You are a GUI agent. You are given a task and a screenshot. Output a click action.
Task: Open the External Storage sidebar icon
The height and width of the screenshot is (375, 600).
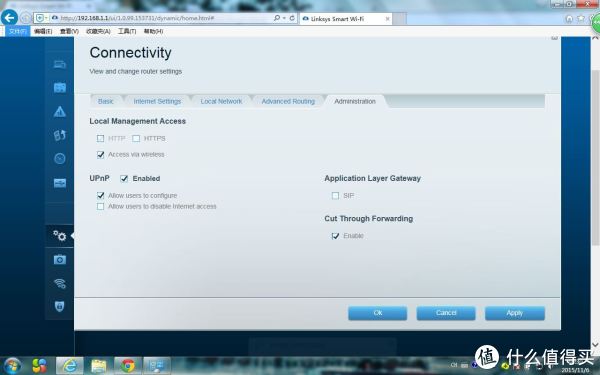pos(60,183)
